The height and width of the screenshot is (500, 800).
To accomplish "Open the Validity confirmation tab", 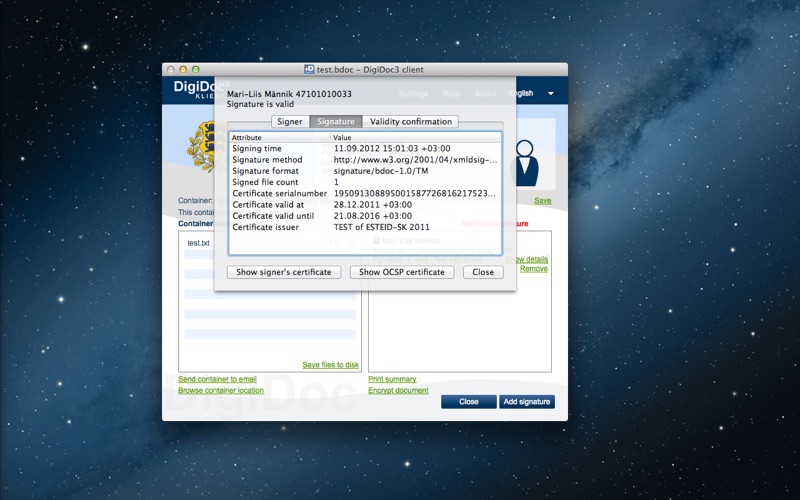I will click(x=410, y=122).
